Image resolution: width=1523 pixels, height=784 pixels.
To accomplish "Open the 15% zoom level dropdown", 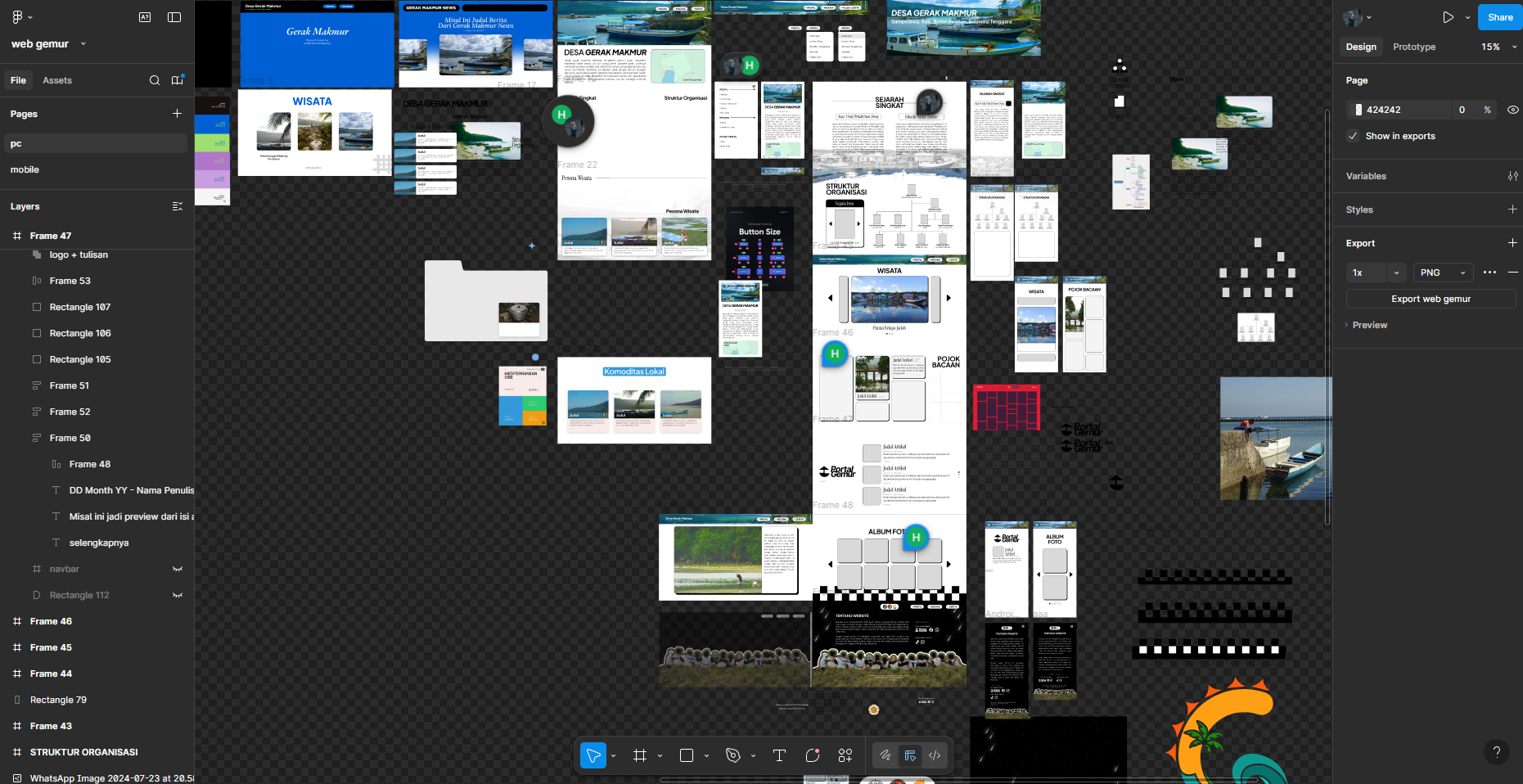I will pos(1498,47).
